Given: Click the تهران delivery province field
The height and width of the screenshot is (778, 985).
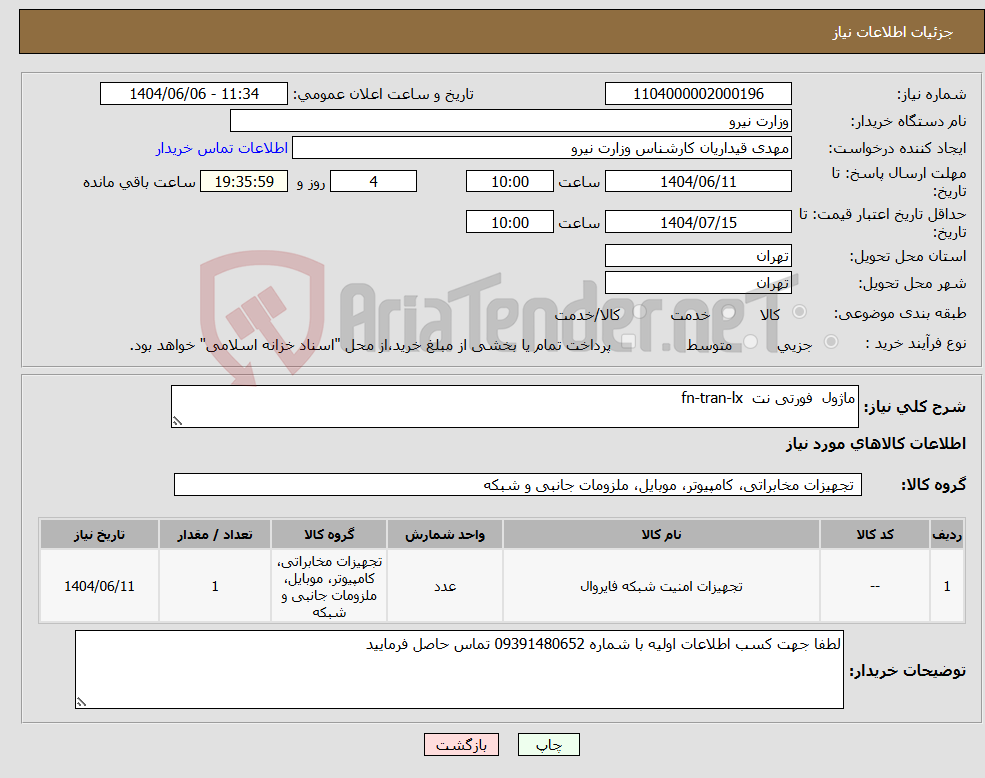Looking at the screenshot, I should pos(697,255).
